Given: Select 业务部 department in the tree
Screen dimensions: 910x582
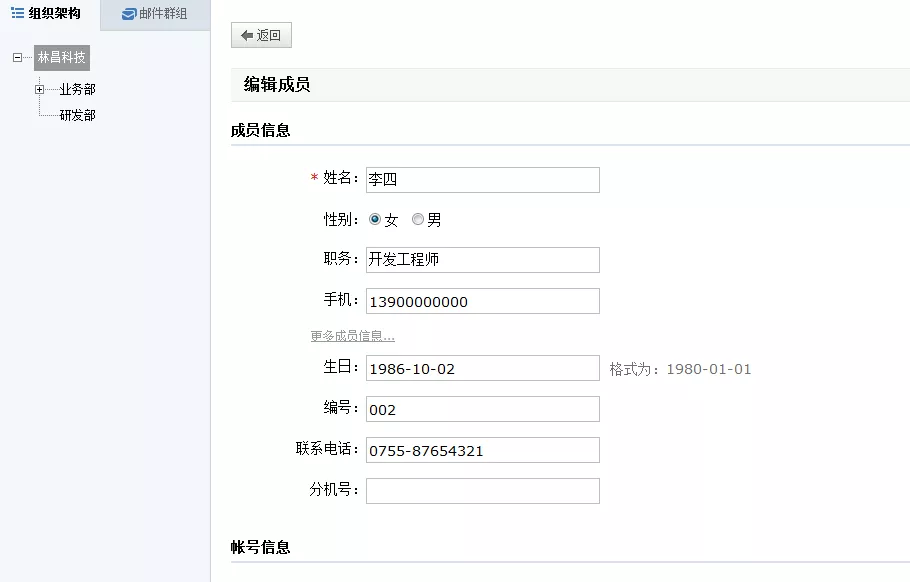Looking at the screenshot, I should tap(77, 90).
